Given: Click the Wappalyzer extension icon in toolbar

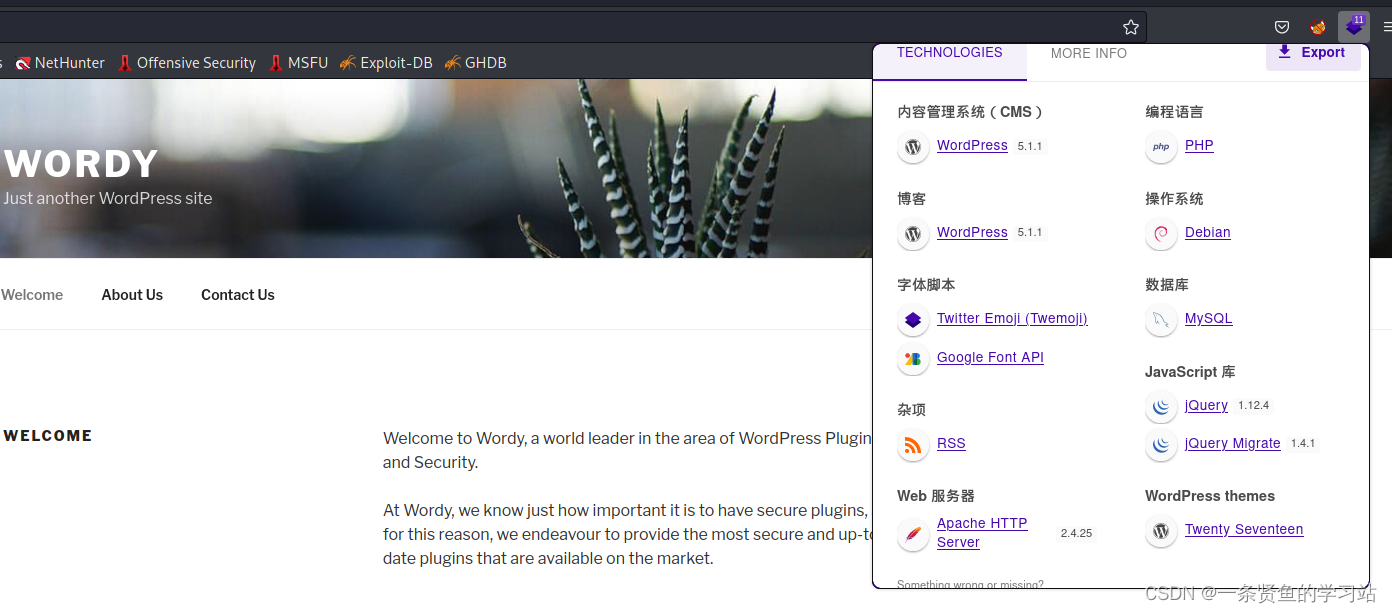Looking at the screenshot, I should click(1354, 27).
